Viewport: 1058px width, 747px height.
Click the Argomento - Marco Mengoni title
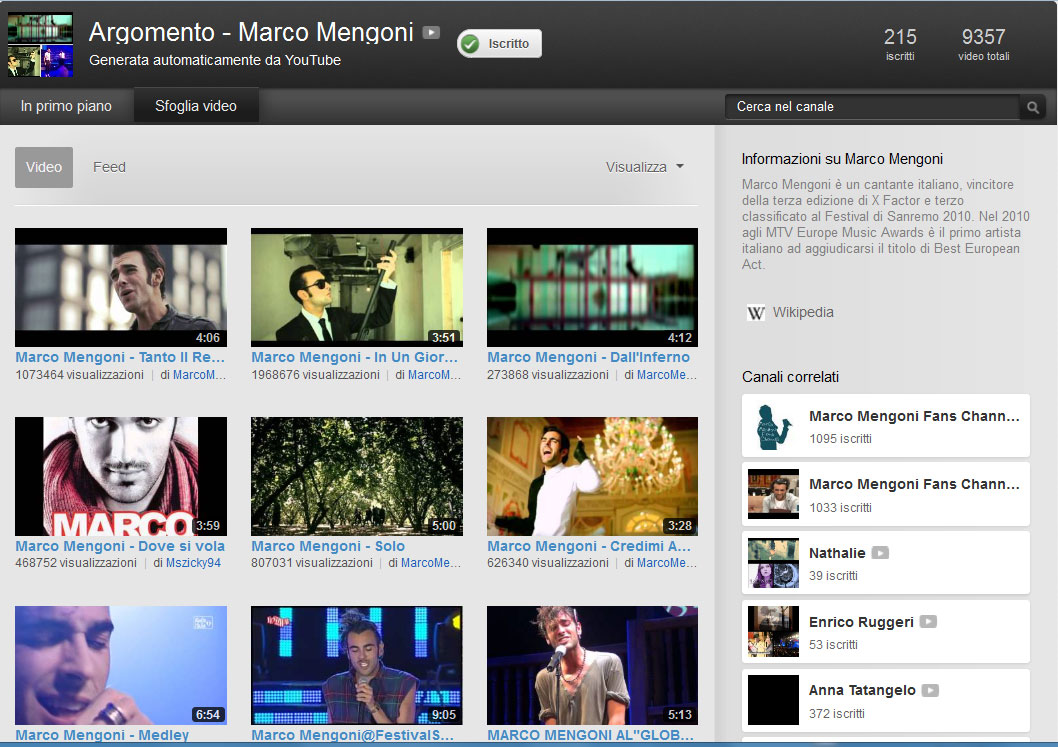(251, 32)
